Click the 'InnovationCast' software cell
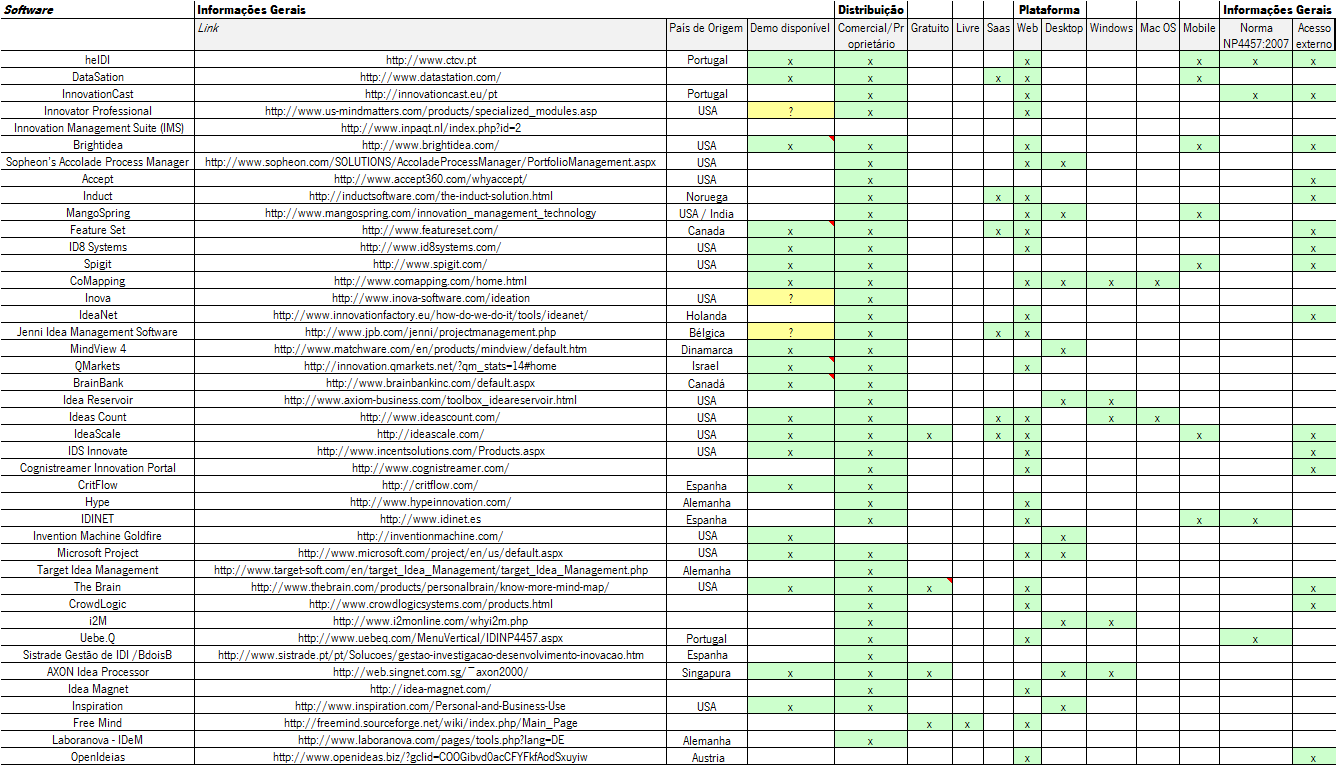This screenshot has width=1336, height=765. (x=97, y=94)
